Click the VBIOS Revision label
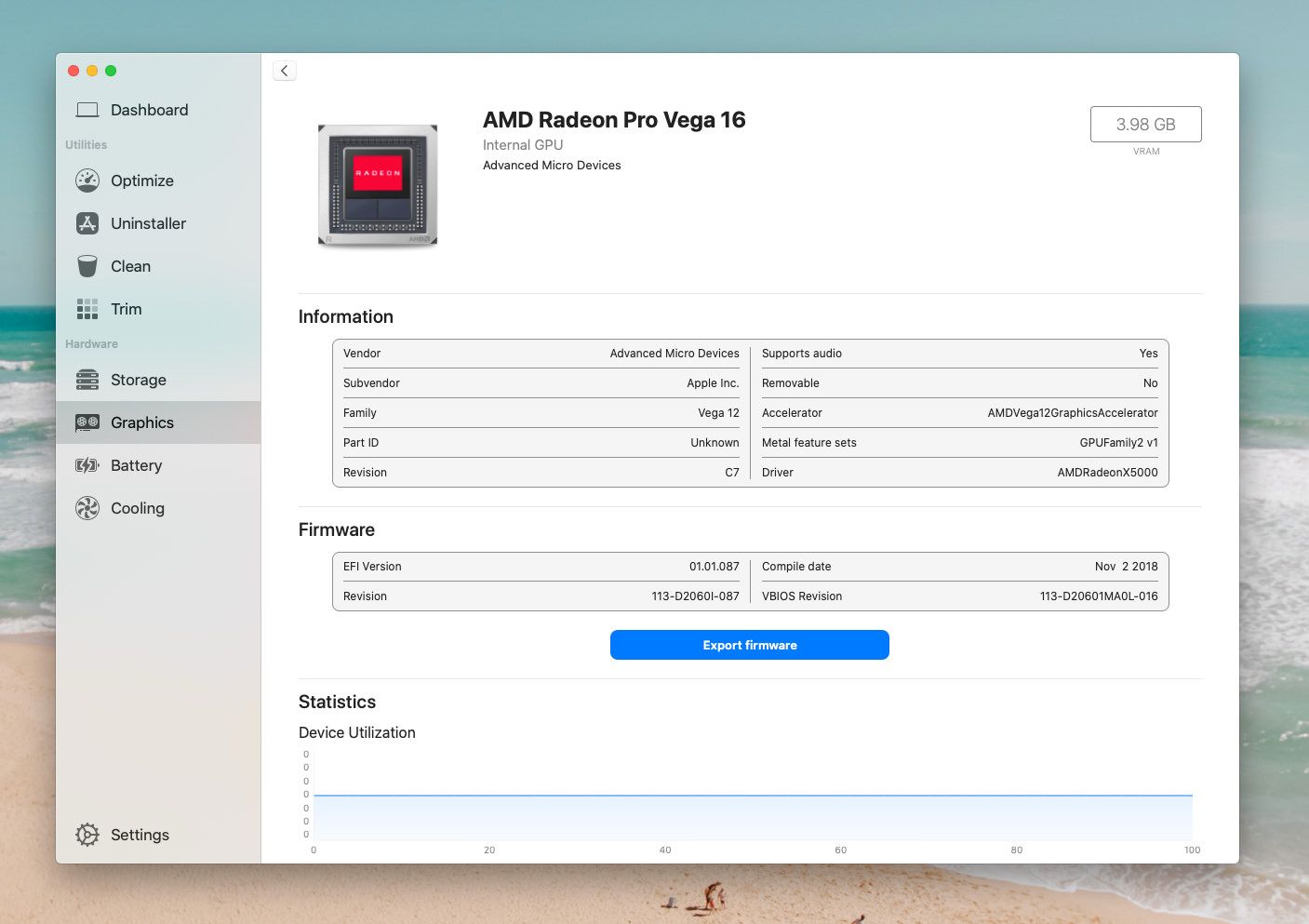This screenshot has width=1309, height=924. click(x=802, y=596)
